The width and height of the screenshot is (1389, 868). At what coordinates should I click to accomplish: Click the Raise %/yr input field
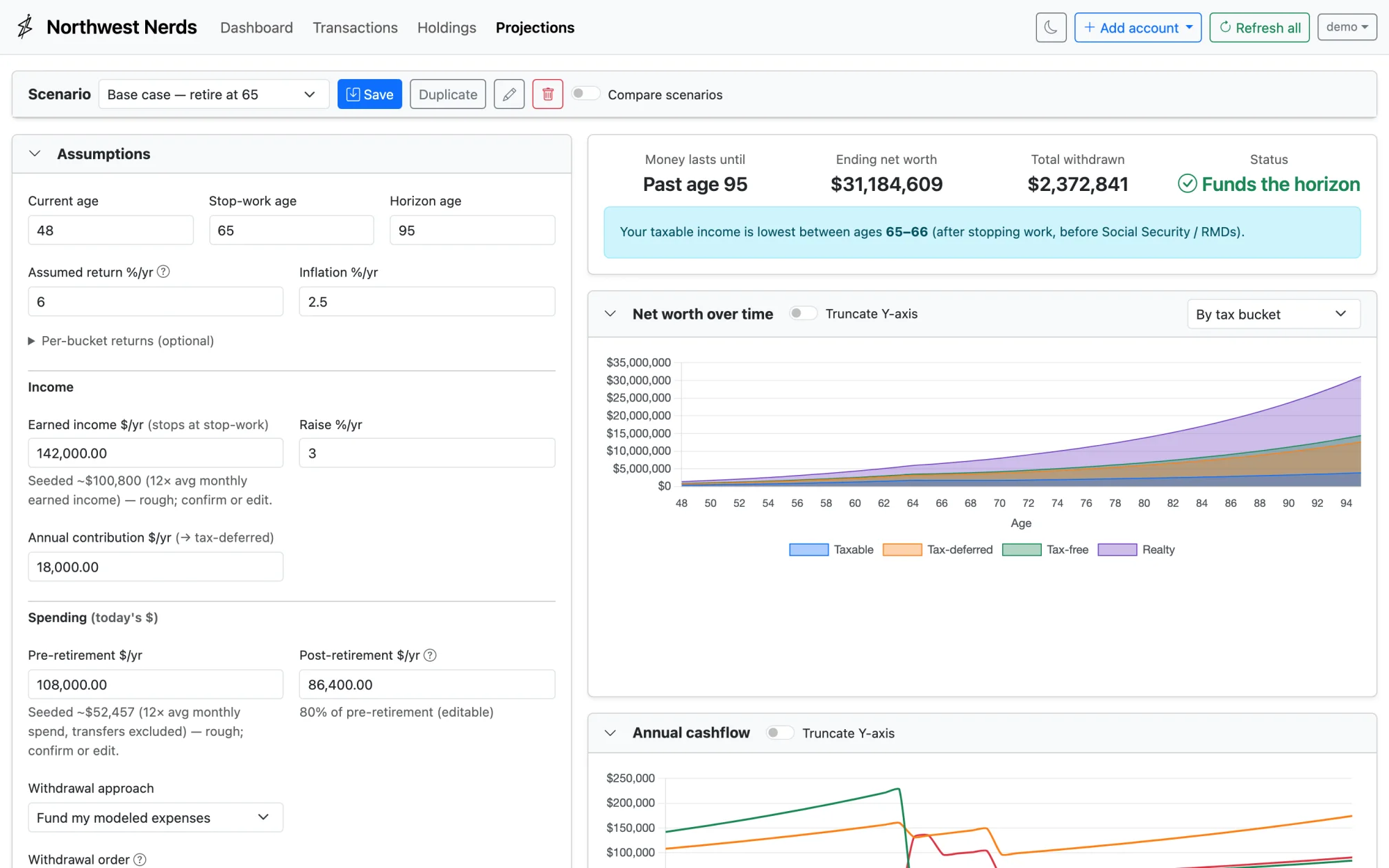click(427, 453)
